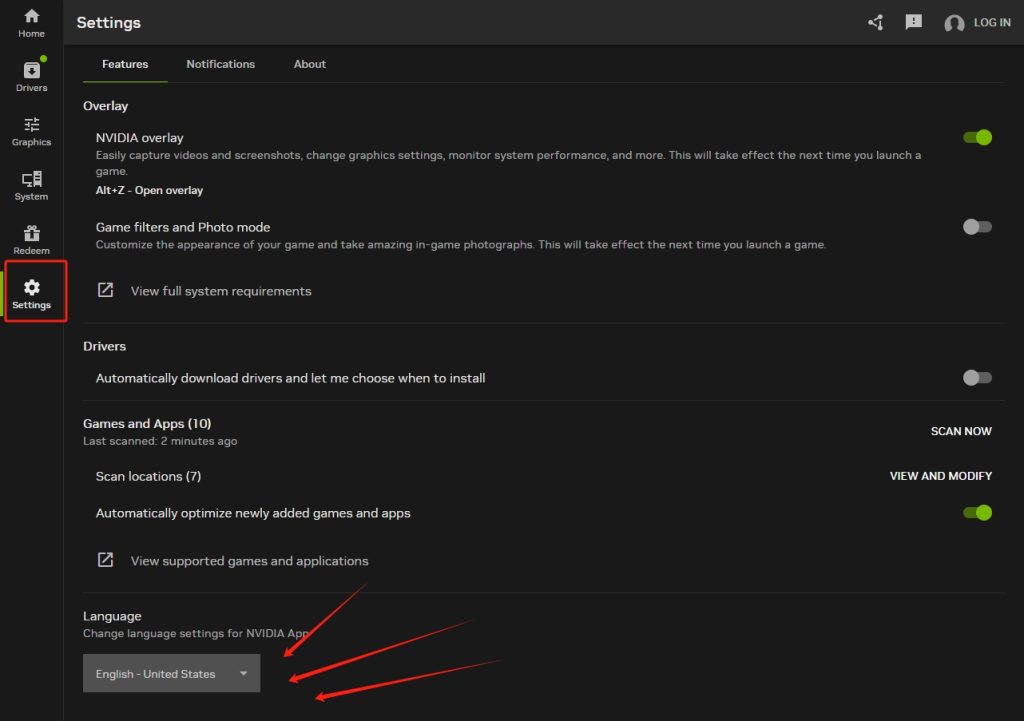Click Change language settings for NVIDIA App text
The image size is (1024, 721).
coord(196,633)
